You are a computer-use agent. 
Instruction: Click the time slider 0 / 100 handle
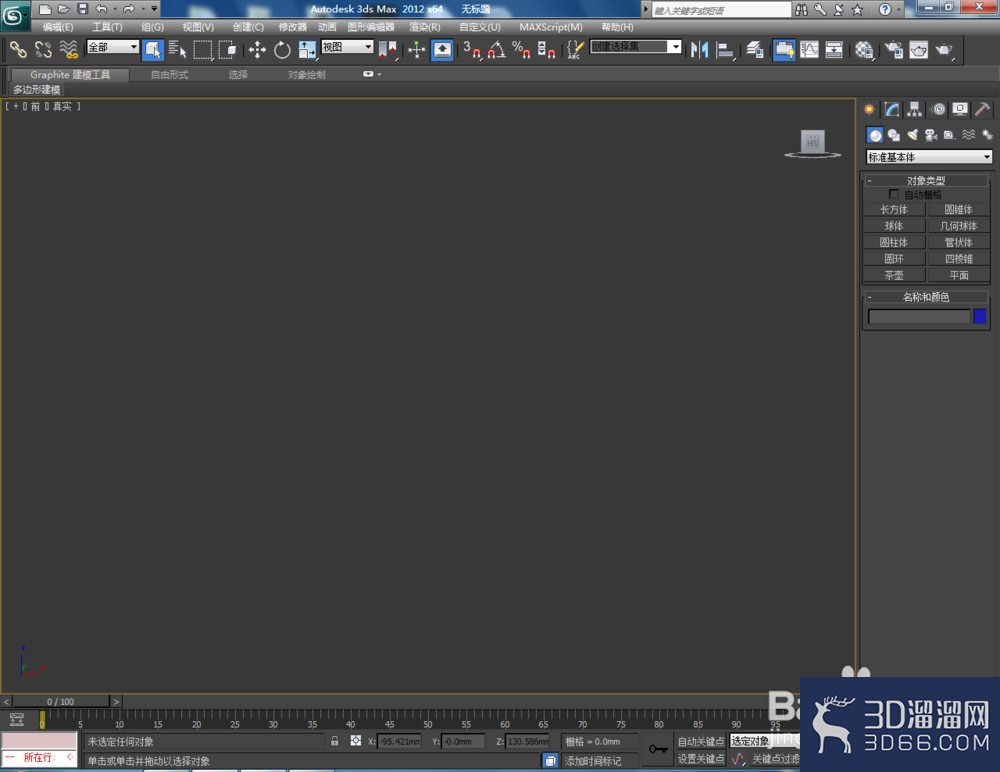[x=61, y=701]
